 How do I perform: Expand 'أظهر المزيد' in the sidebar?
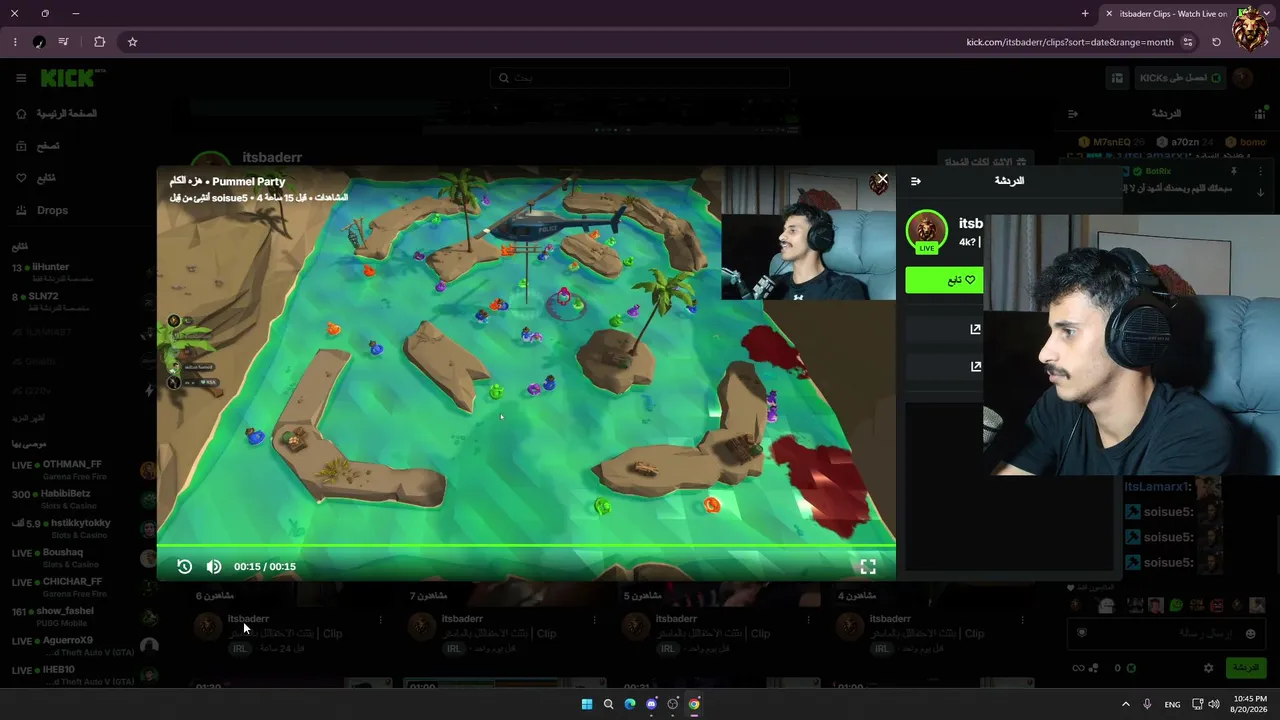point(28,418)
